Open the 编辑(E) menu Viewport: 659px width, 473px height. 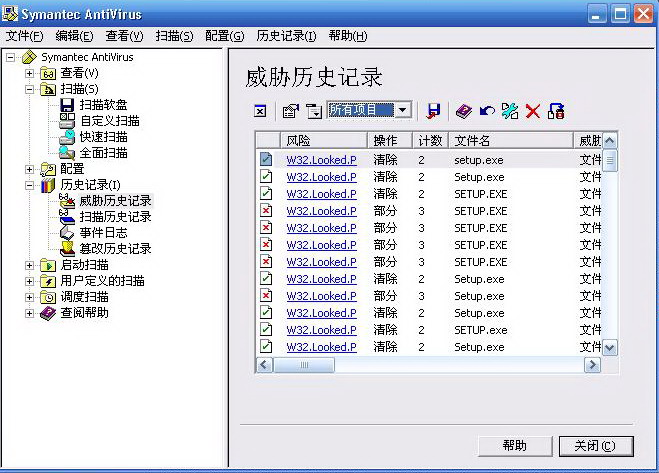[x=74, y=36]
